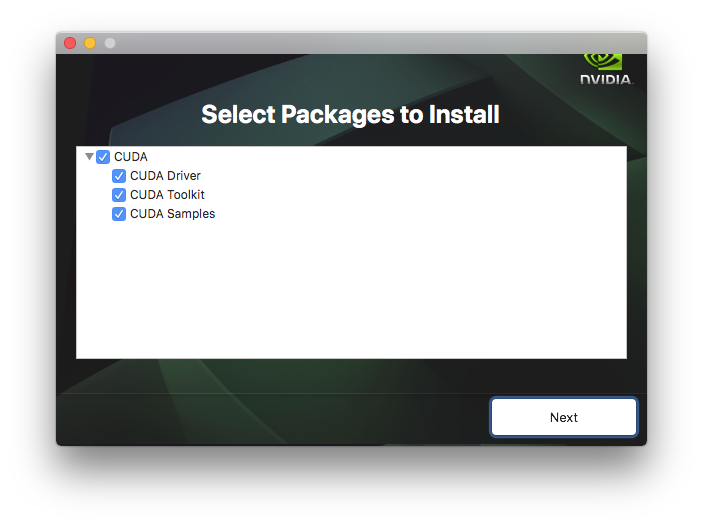Uncheck the top-level CUDA checkbox
Image resolution: width=703 pixels, height=526 pixels.
point(103,157)
